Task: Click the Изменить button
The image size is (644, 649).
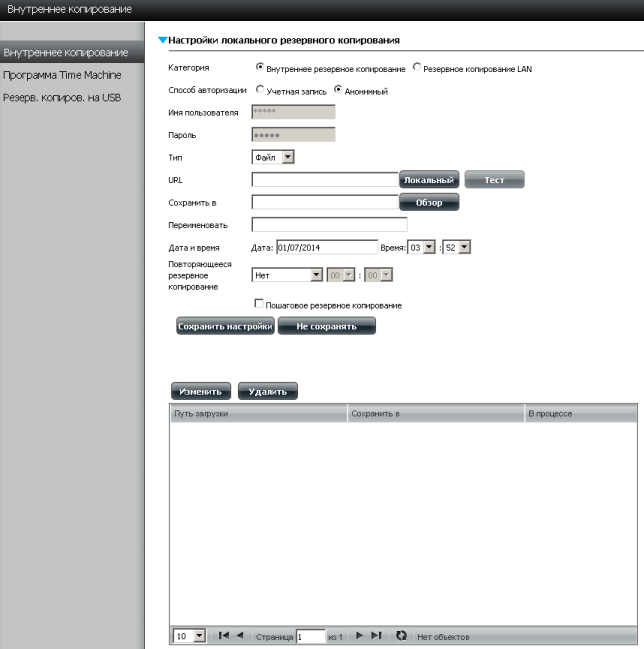Action: point(201,391)
